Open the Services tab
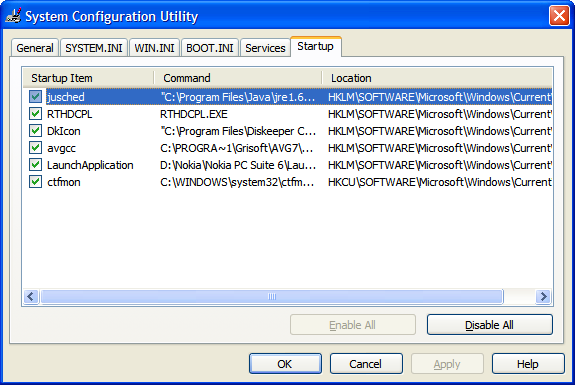This screenshot has height=385, width=575. (x=265, y=48)
